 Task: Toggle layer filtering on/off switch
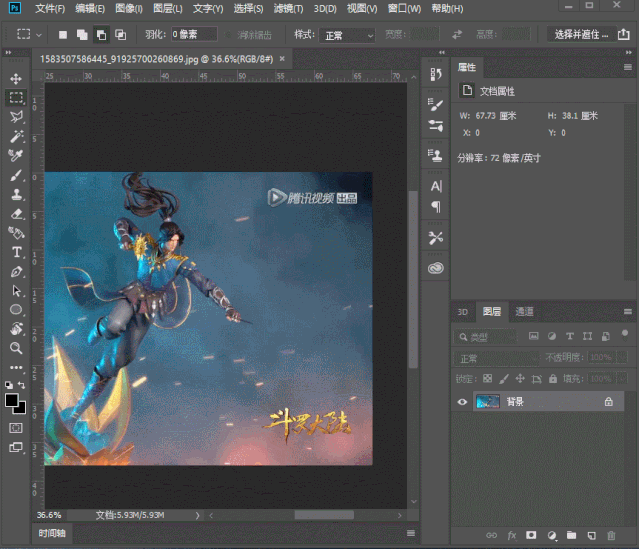click(x=625, y=335)
